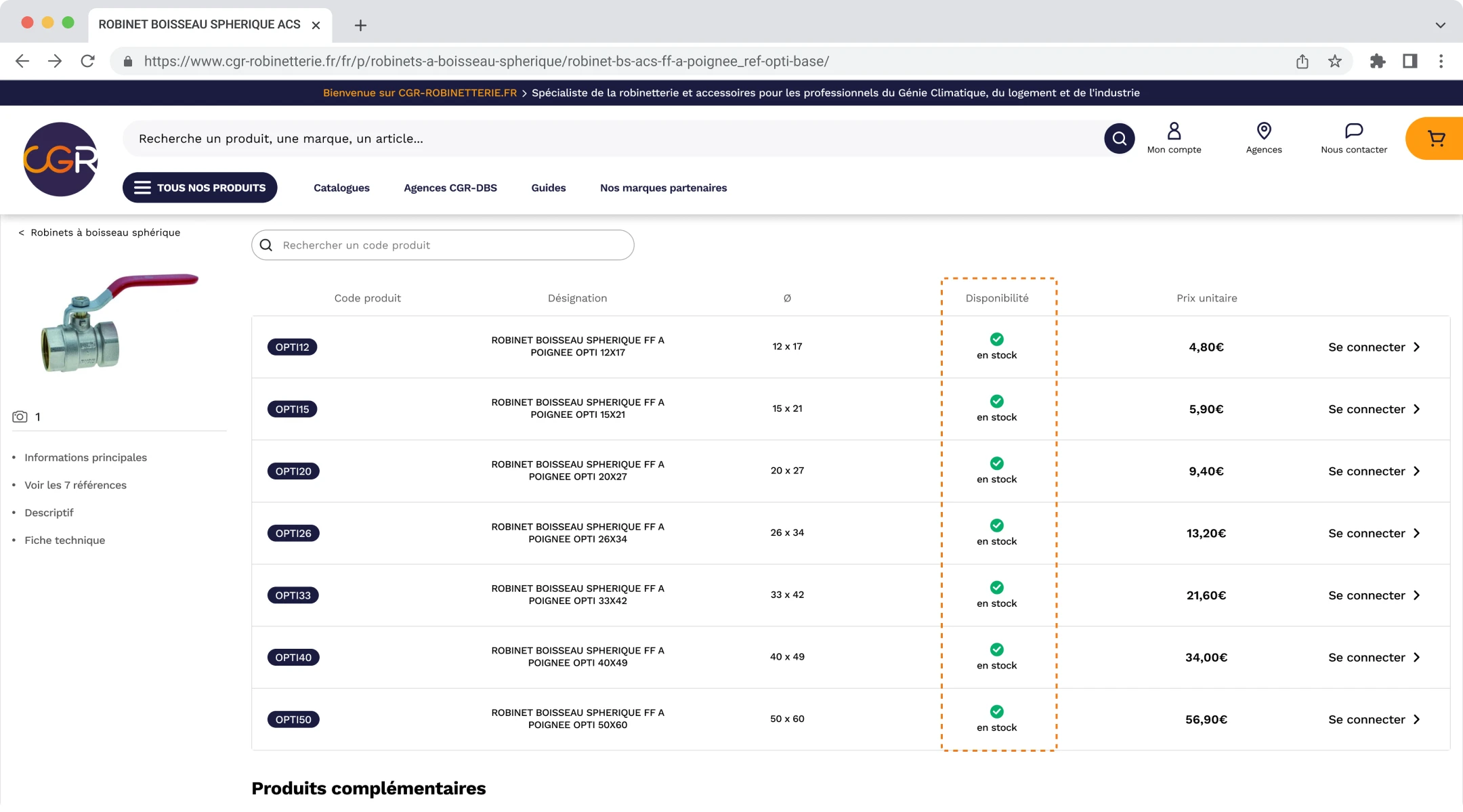Open Nos marques partenaires menu item
Image resolution: width=1463 pixels, height=812 pixels.
663,188
